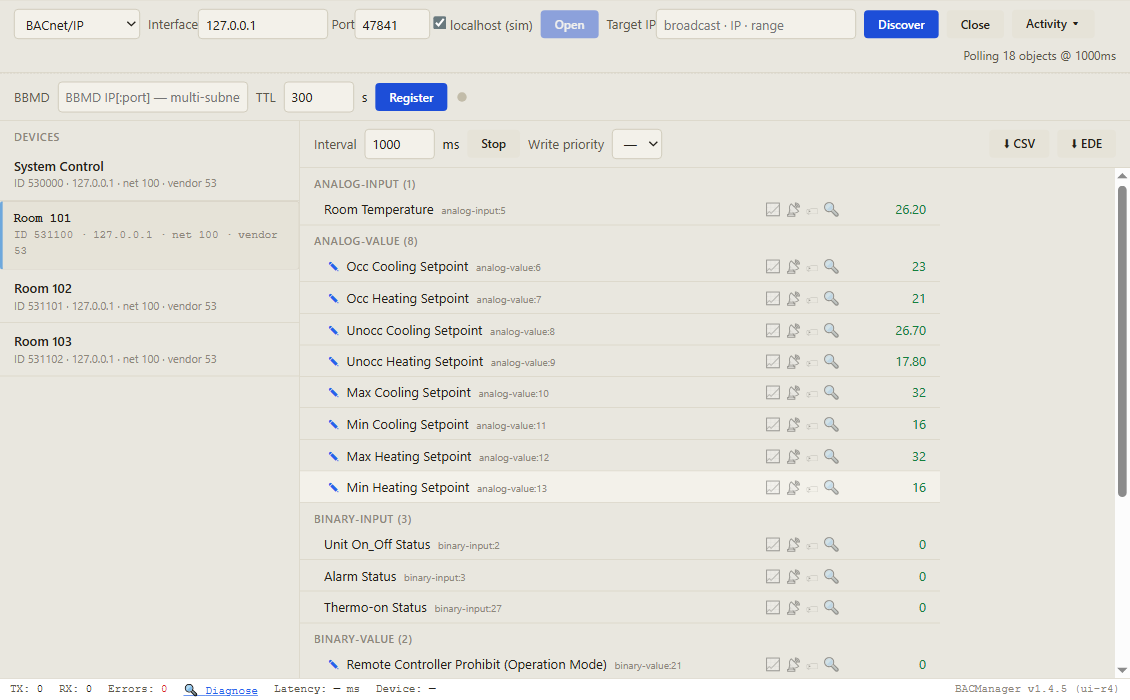The width and height of the screenshot is (1130, 700).
Task: Open the BACnet/IP protocol dropdown
Action: pyautogui.click(x=76, y=25)
